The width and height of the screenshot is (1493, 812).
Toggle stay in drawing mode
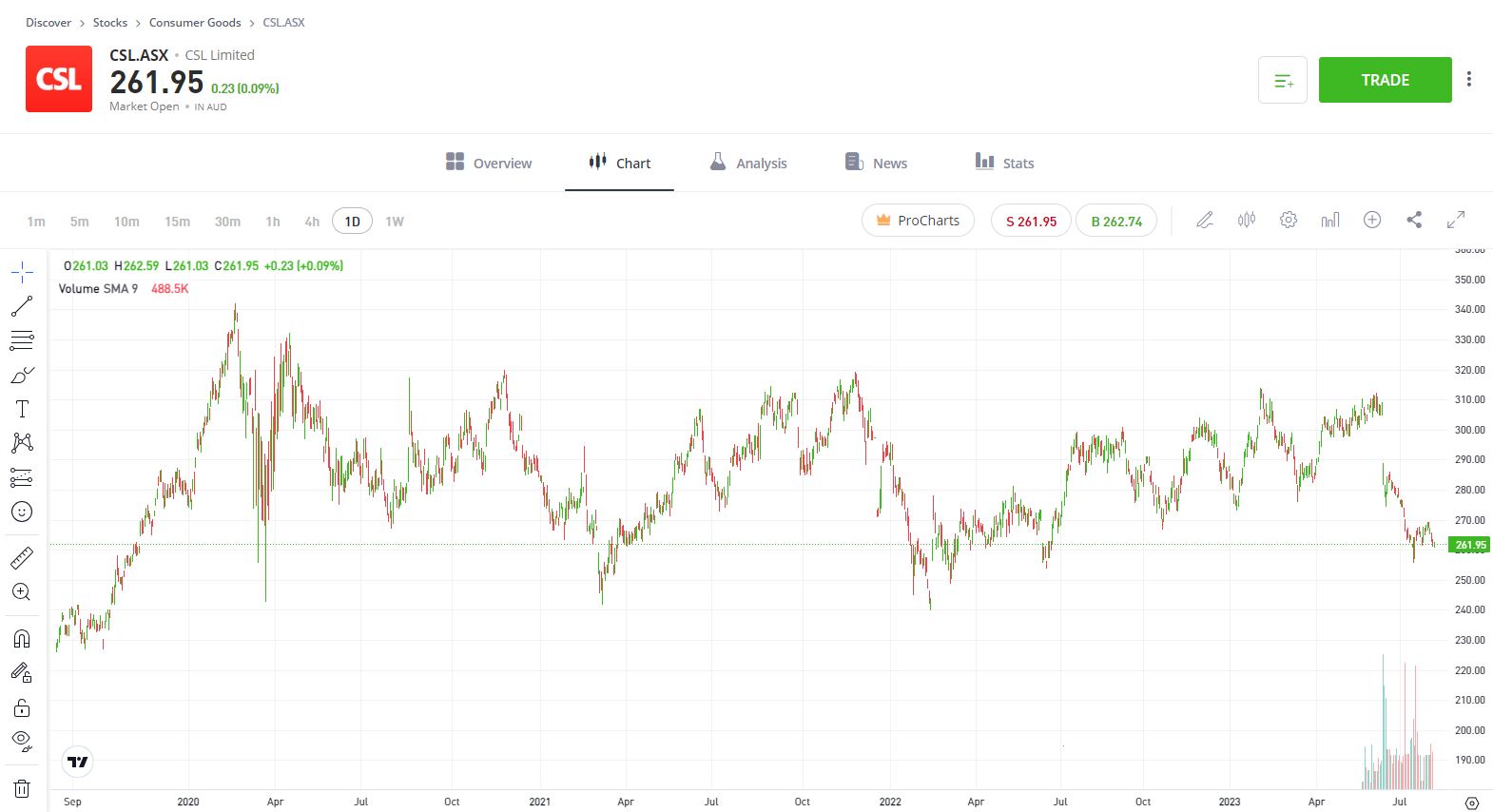[22, 673]
